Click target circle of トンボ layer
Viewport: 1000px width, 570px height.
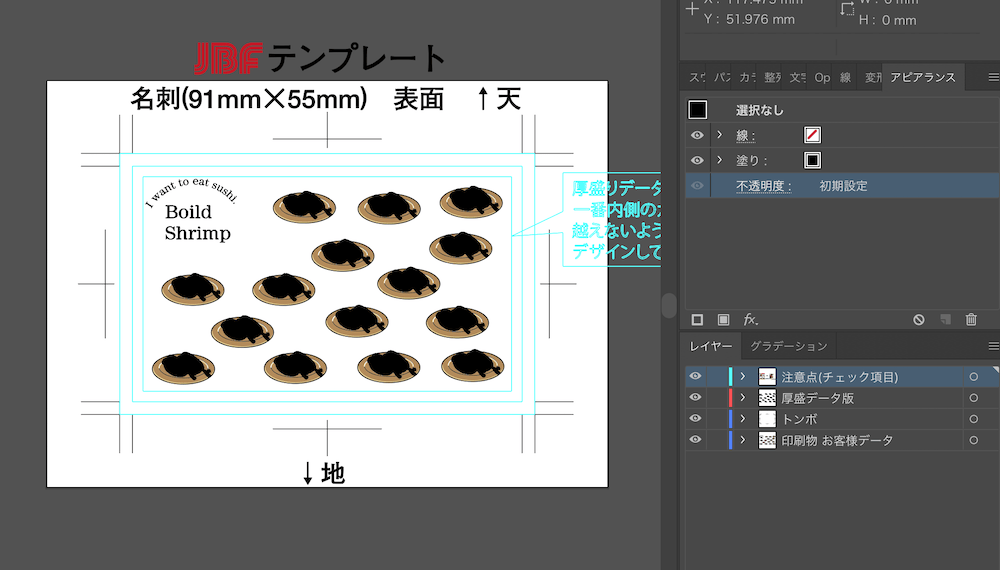[973, 419]
